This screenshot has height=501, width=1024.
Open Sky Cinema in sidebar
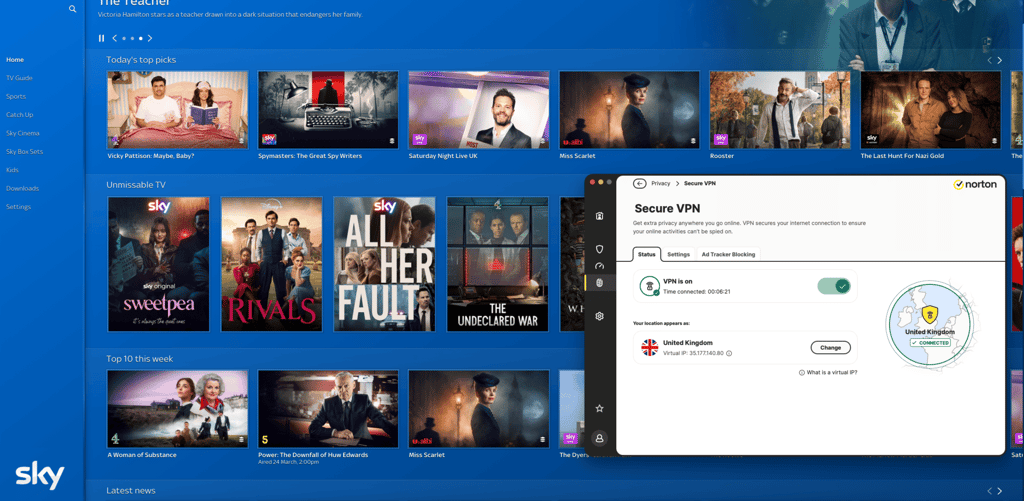pos(23,133)
